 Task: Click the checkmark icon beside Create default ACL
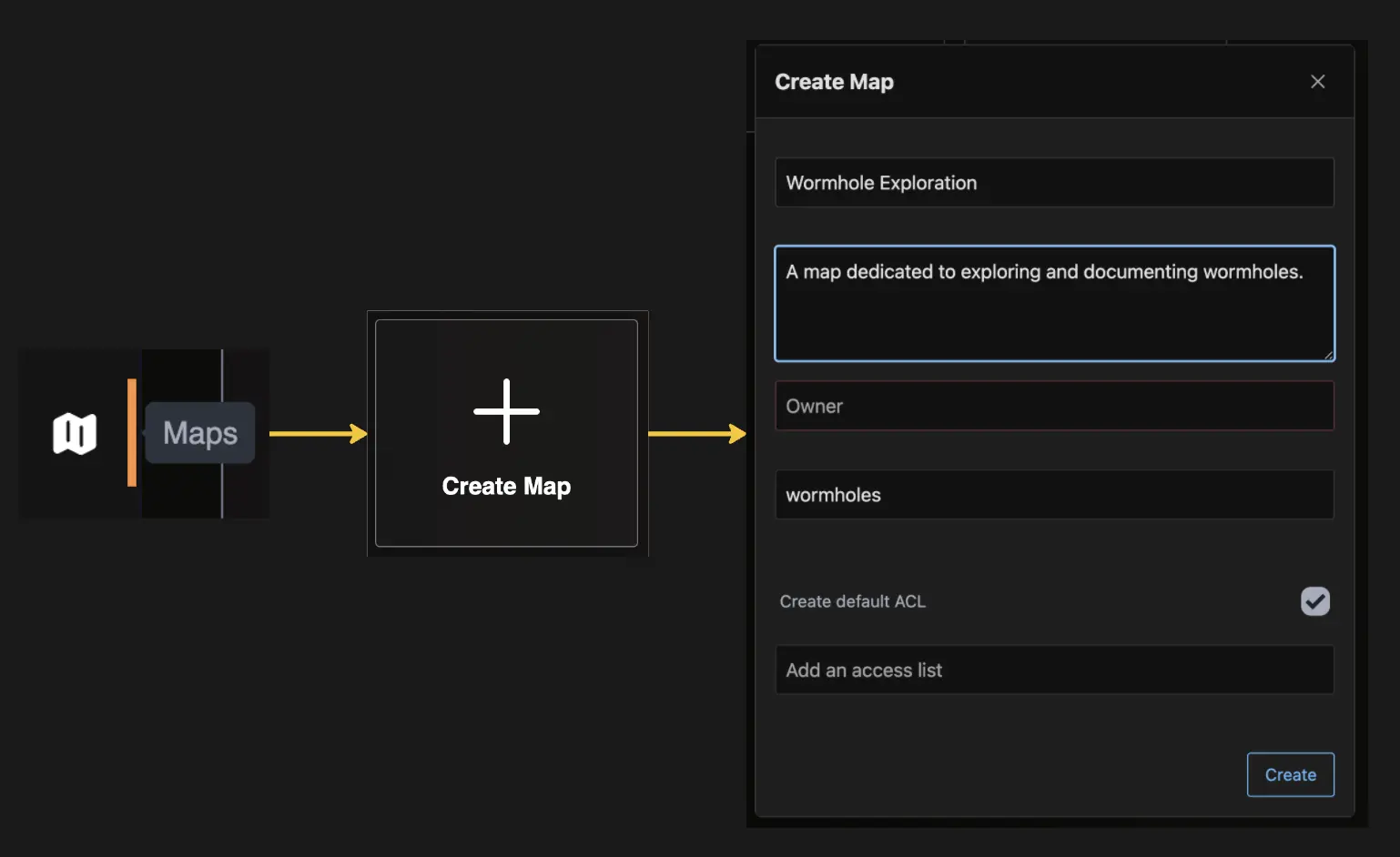(x=1314, y=601)
